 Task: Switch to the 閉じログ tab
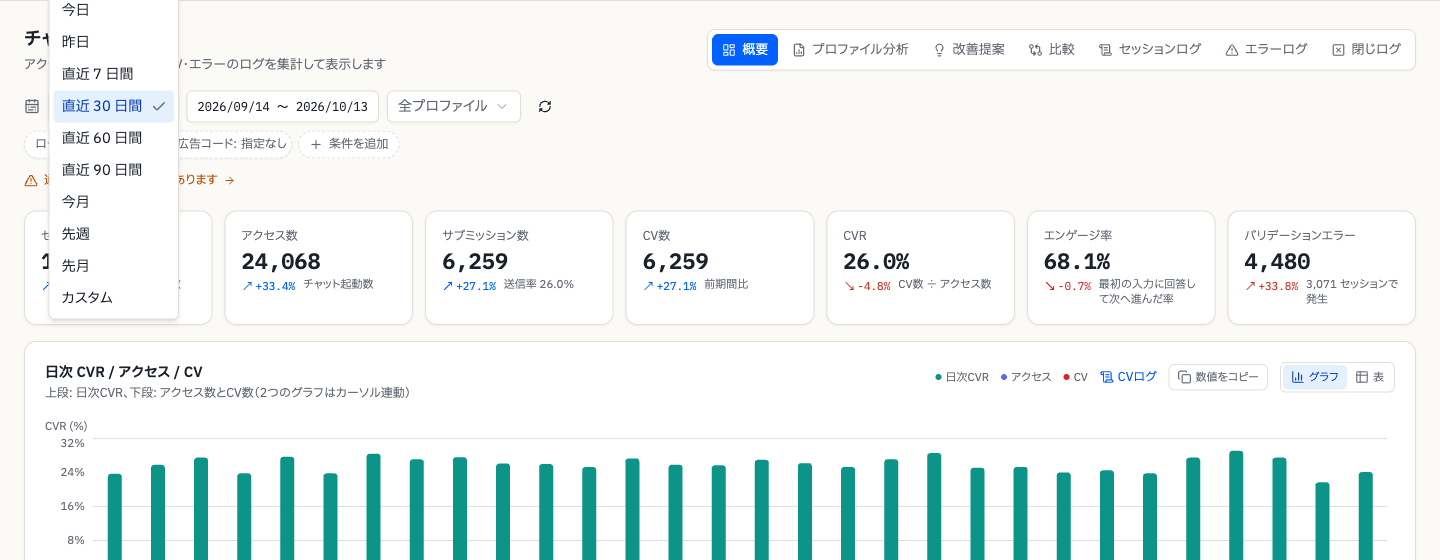tap(1366, 49)
